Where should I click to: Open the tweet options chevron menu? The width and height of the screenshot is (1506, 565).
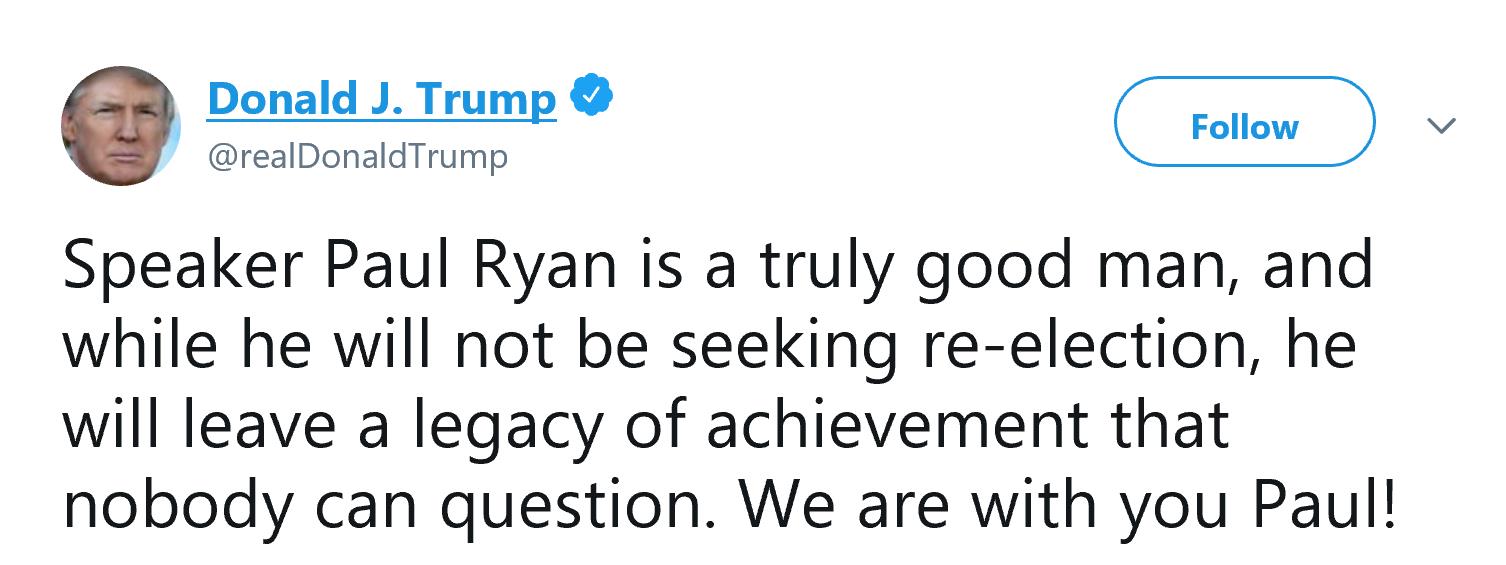tap(1441, 126)
